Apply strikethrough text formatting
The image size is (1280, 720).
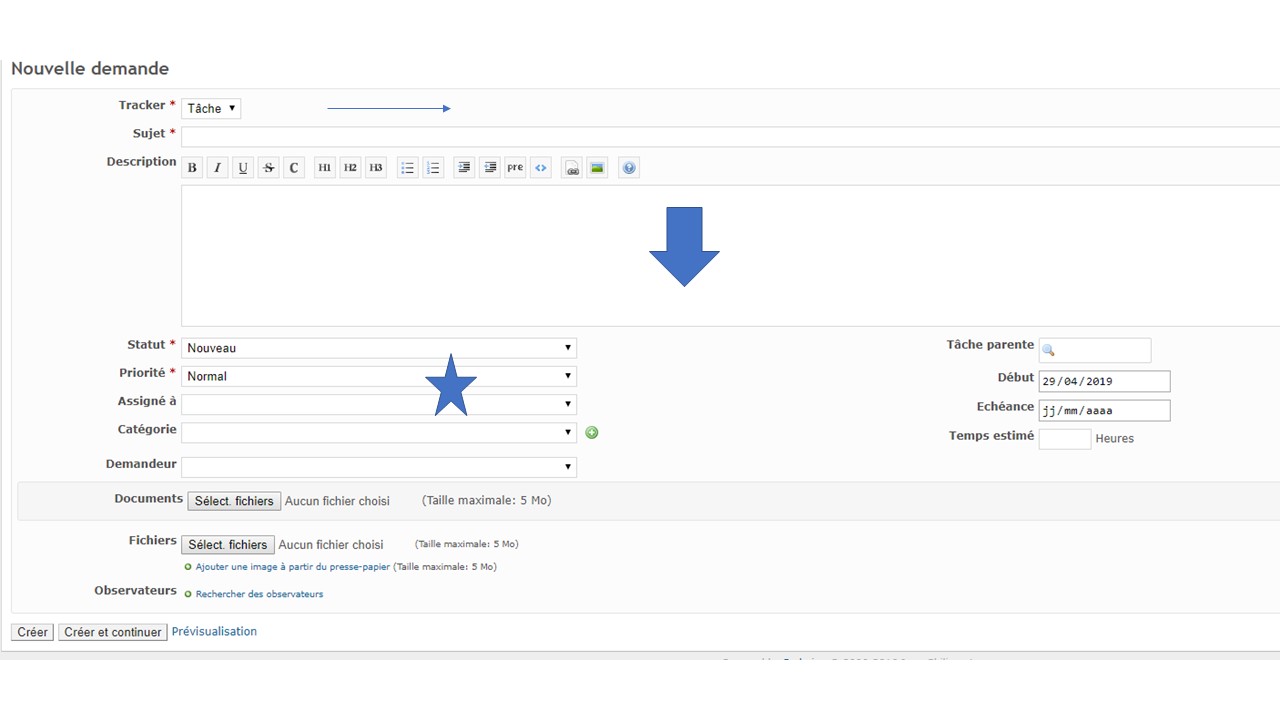[268, 168]
